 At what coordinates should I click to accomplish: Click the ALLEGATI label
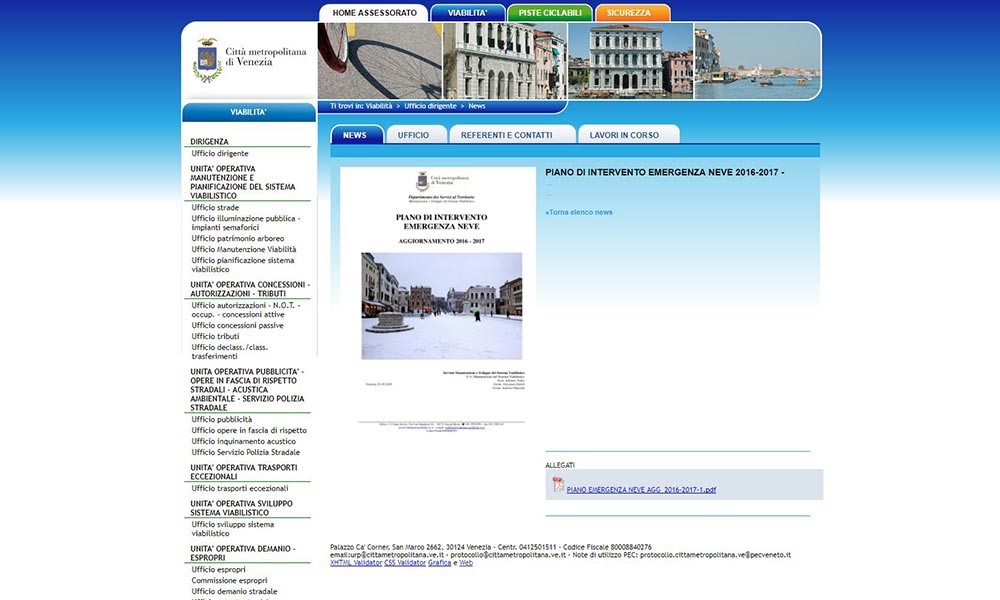coord(560,465)
